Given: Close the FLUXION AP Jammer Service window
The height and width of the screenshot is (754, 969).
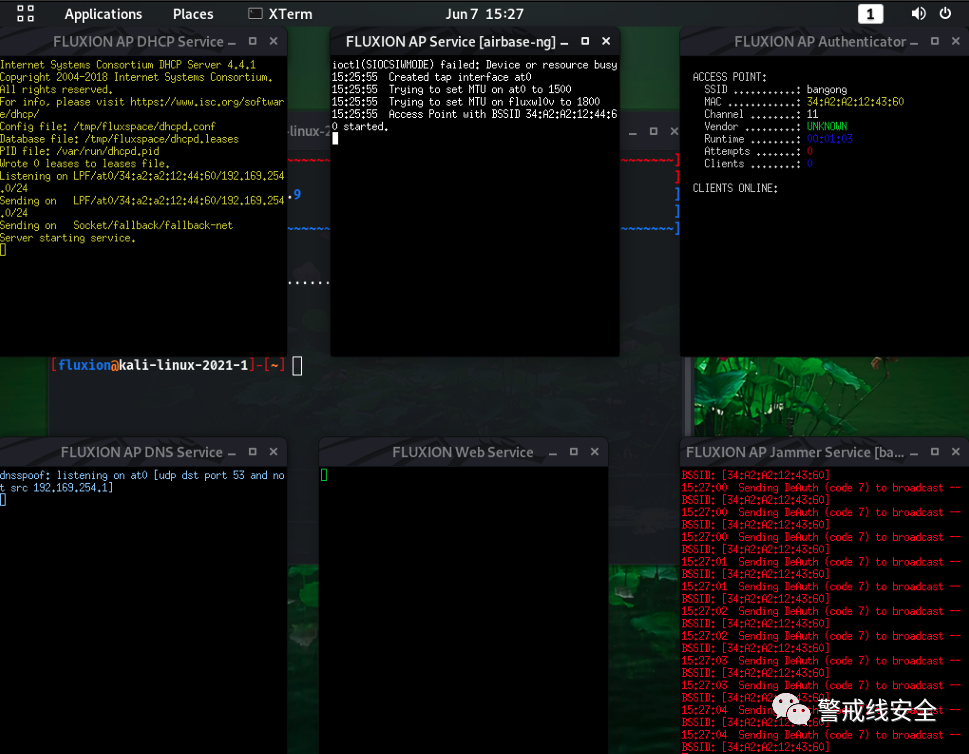Looking at the screenshot, I should pos(956,452).
